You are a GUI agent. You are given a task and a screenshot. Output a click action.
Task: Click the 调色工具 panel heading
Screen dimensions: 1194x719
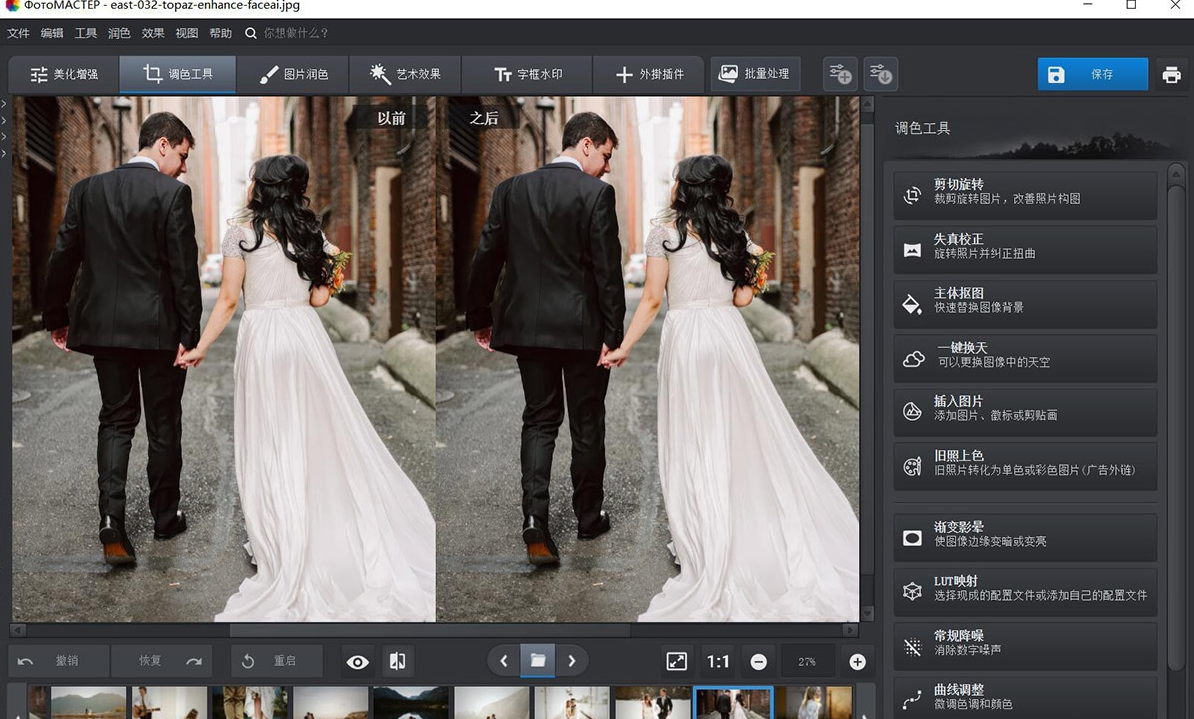[x=922, y=128]
